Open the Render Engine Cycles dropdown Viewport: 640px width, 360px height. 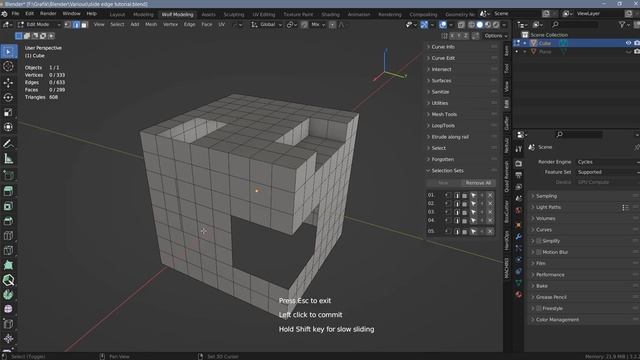(608, 162)
